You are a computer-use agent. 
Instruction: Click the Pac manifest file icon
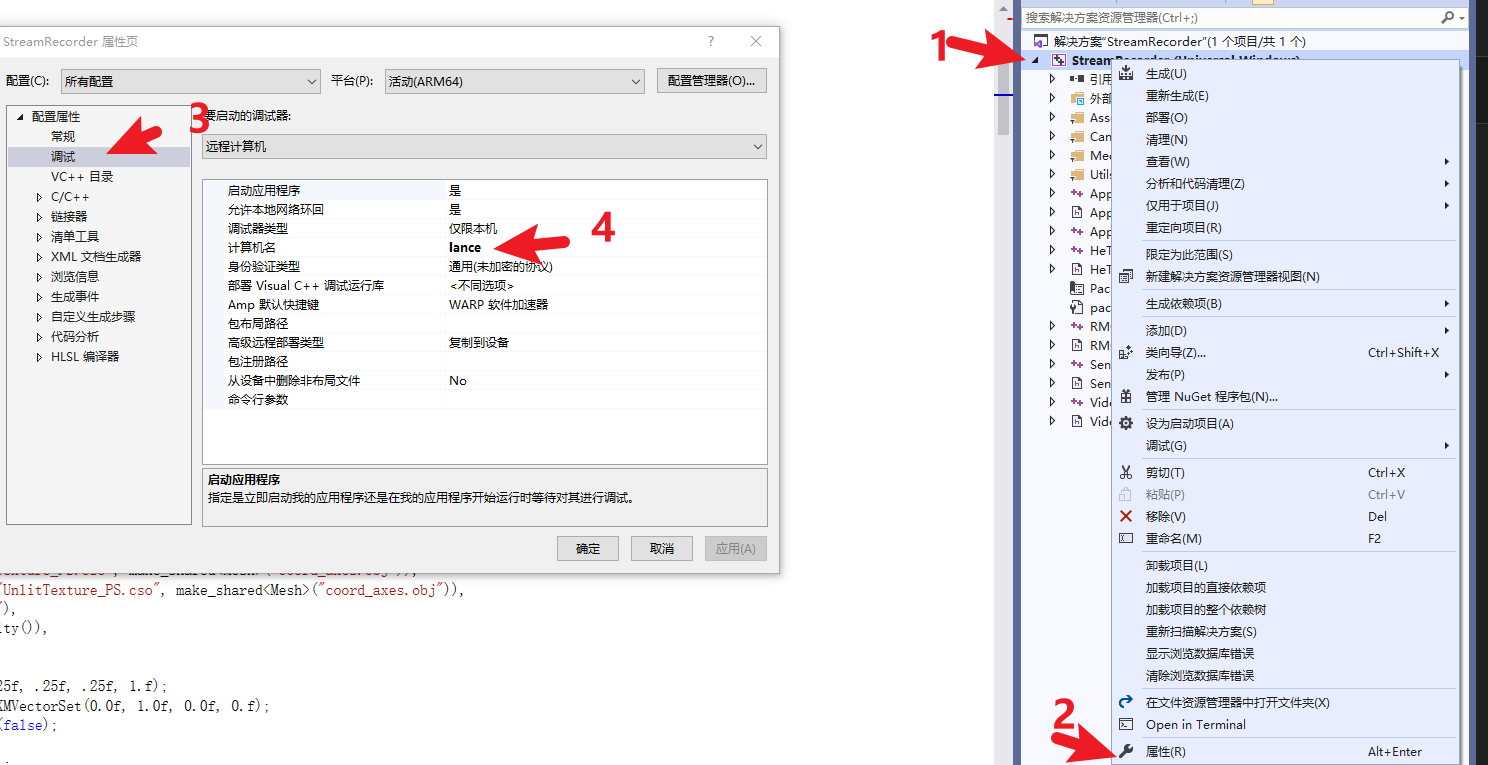click(x=1077, y=288)
